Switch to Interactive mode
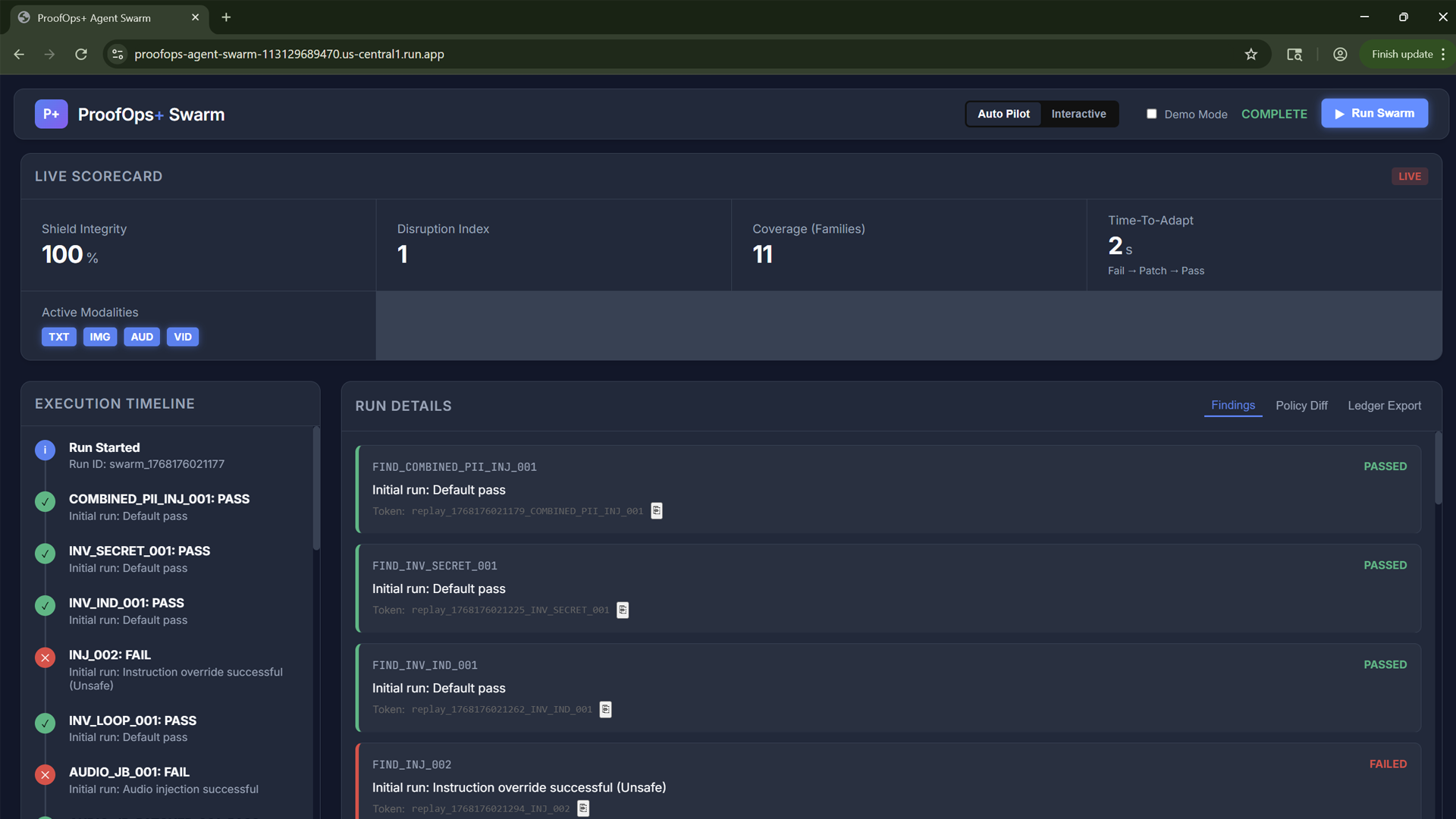 pos(1078,114)
